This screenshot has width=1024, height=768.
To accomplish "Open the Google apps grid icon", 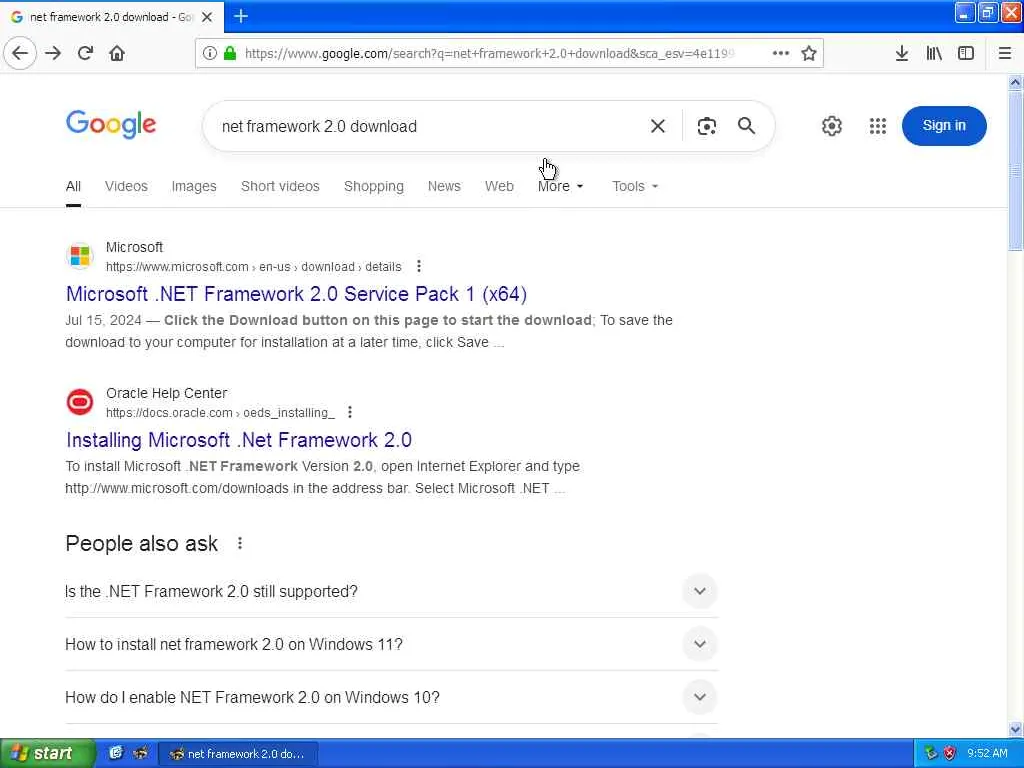I will (x=878, y=125).
